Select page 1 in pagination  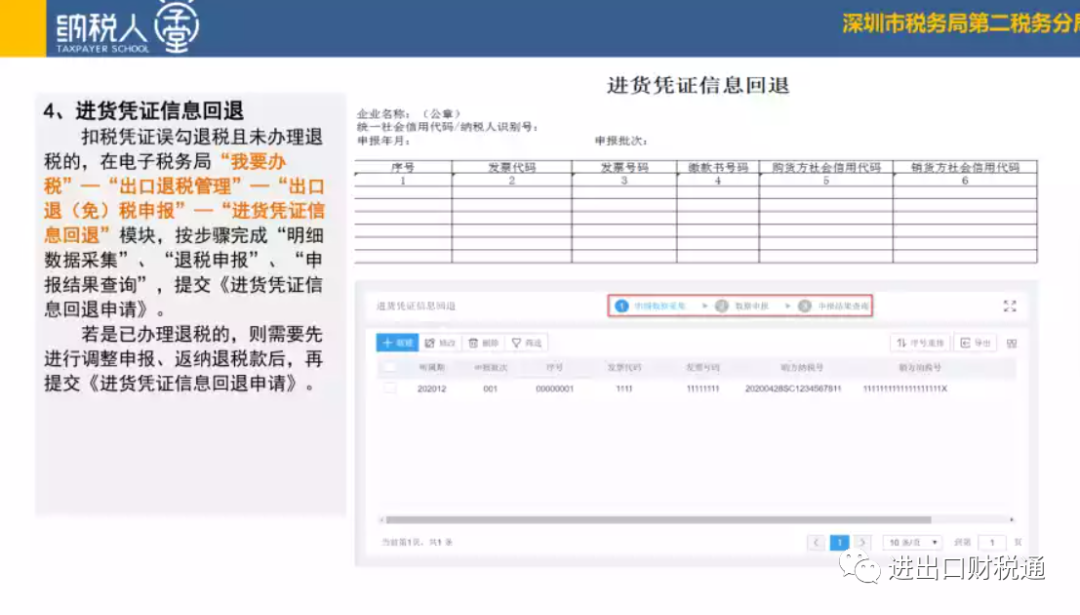point(840,543)
